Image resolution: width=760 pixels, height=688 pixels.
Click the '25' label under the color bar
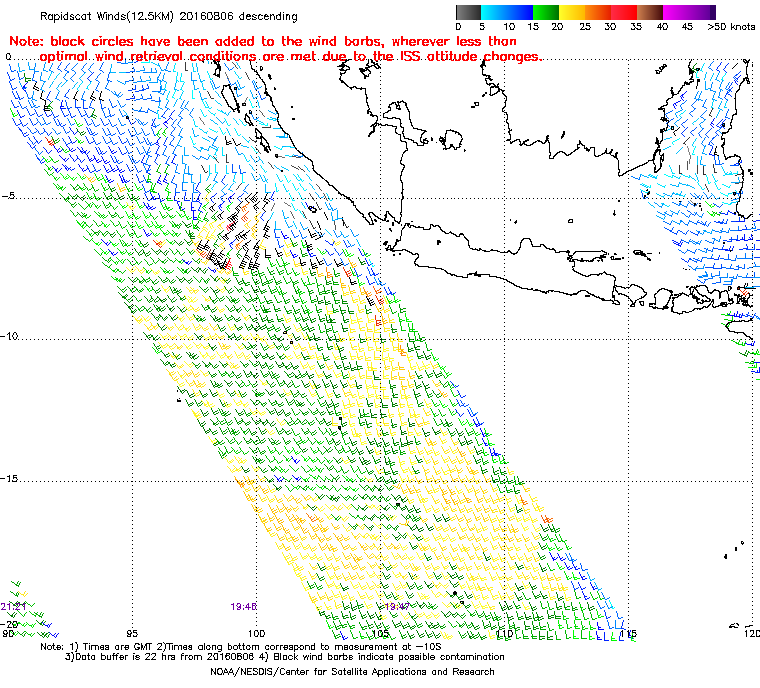(x=585, y=27)
